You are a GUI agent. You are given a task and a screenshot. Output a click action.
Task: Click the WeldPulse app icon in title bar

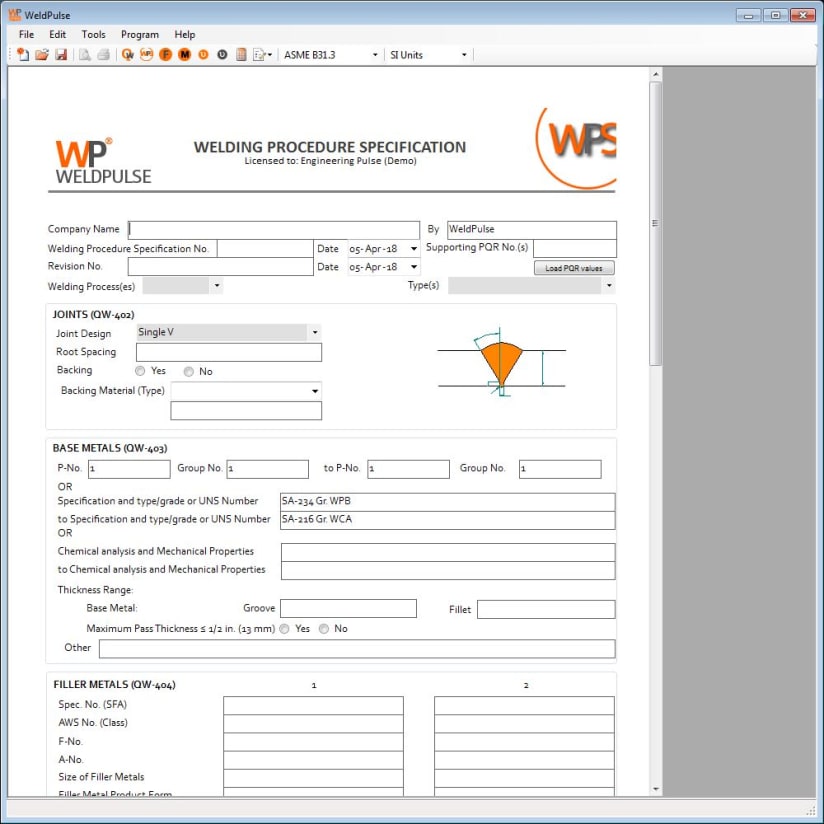(15, 15)
